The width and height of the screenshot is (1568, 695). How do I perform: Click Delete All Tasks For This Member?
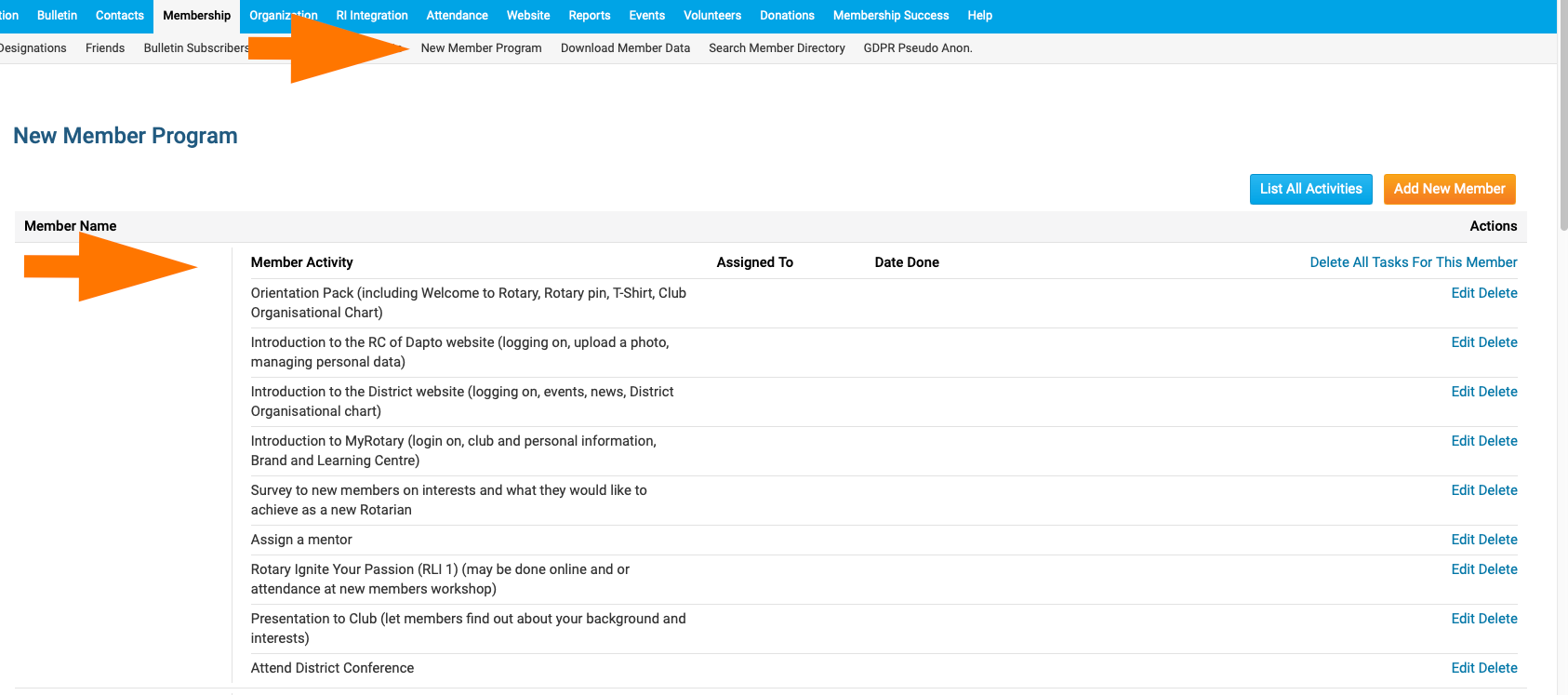pyautogui.click(x=1413, y=262)
